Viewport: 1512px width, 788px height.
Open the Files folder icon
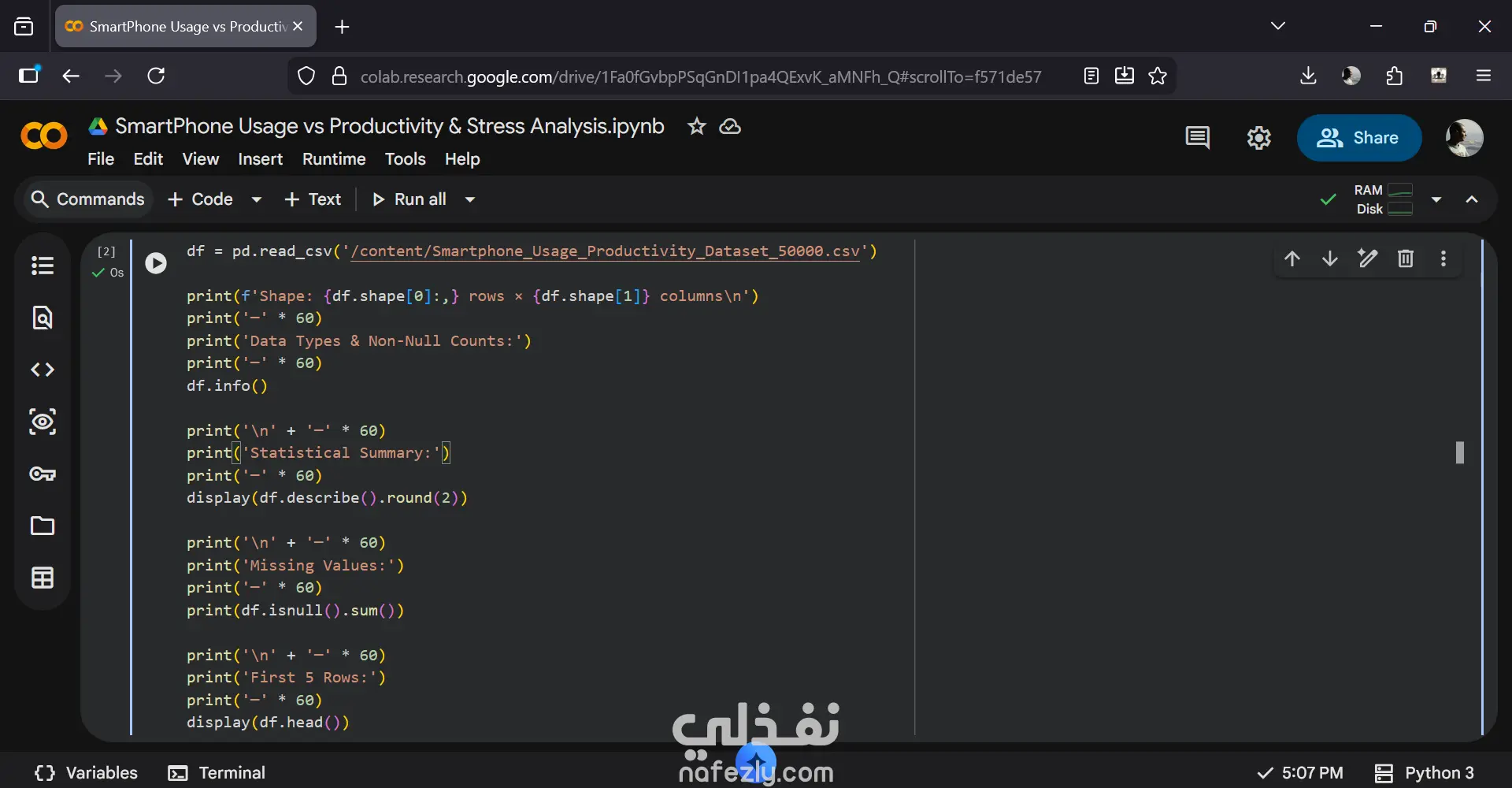pyautogui.click(x=43, y=526)
